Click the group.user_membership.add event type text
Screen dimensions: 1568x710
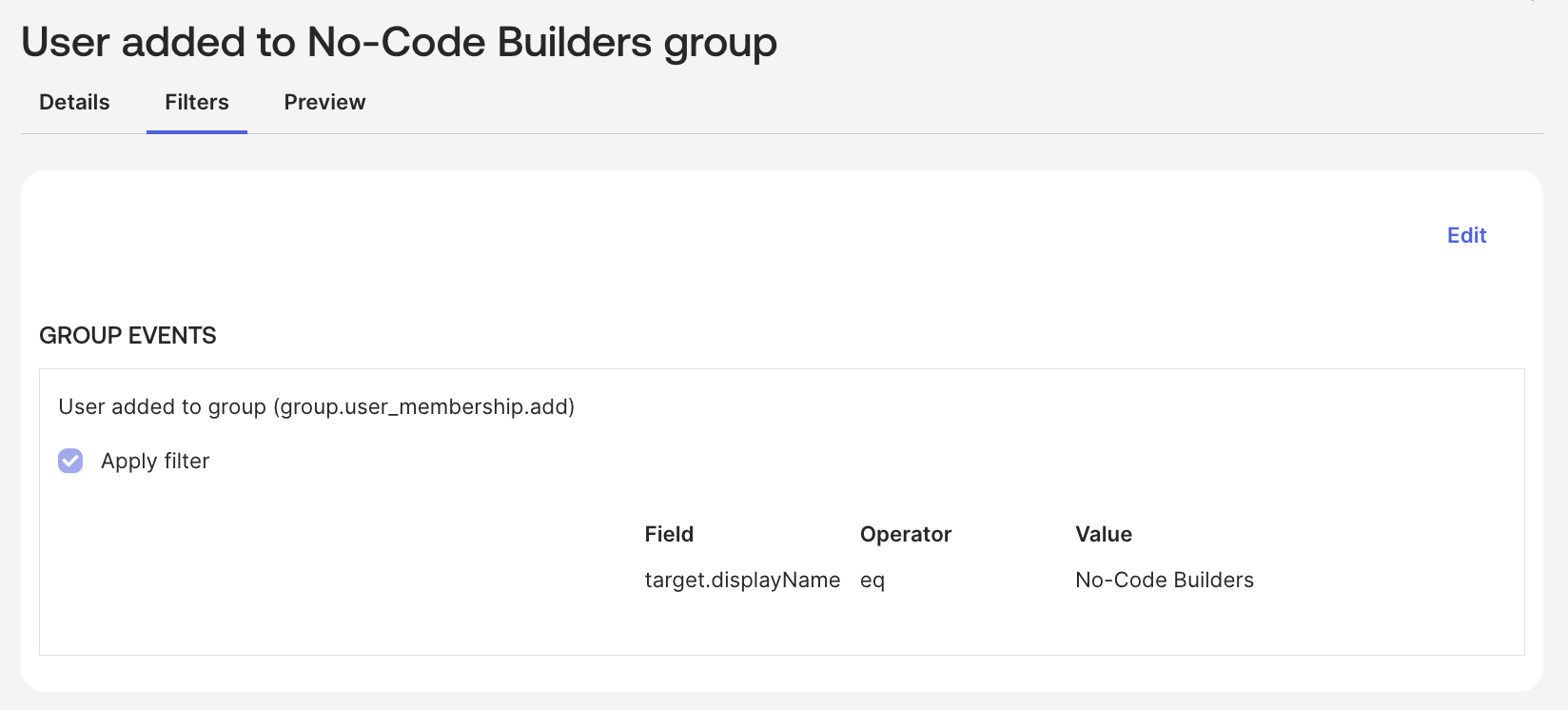click(424, 407)
